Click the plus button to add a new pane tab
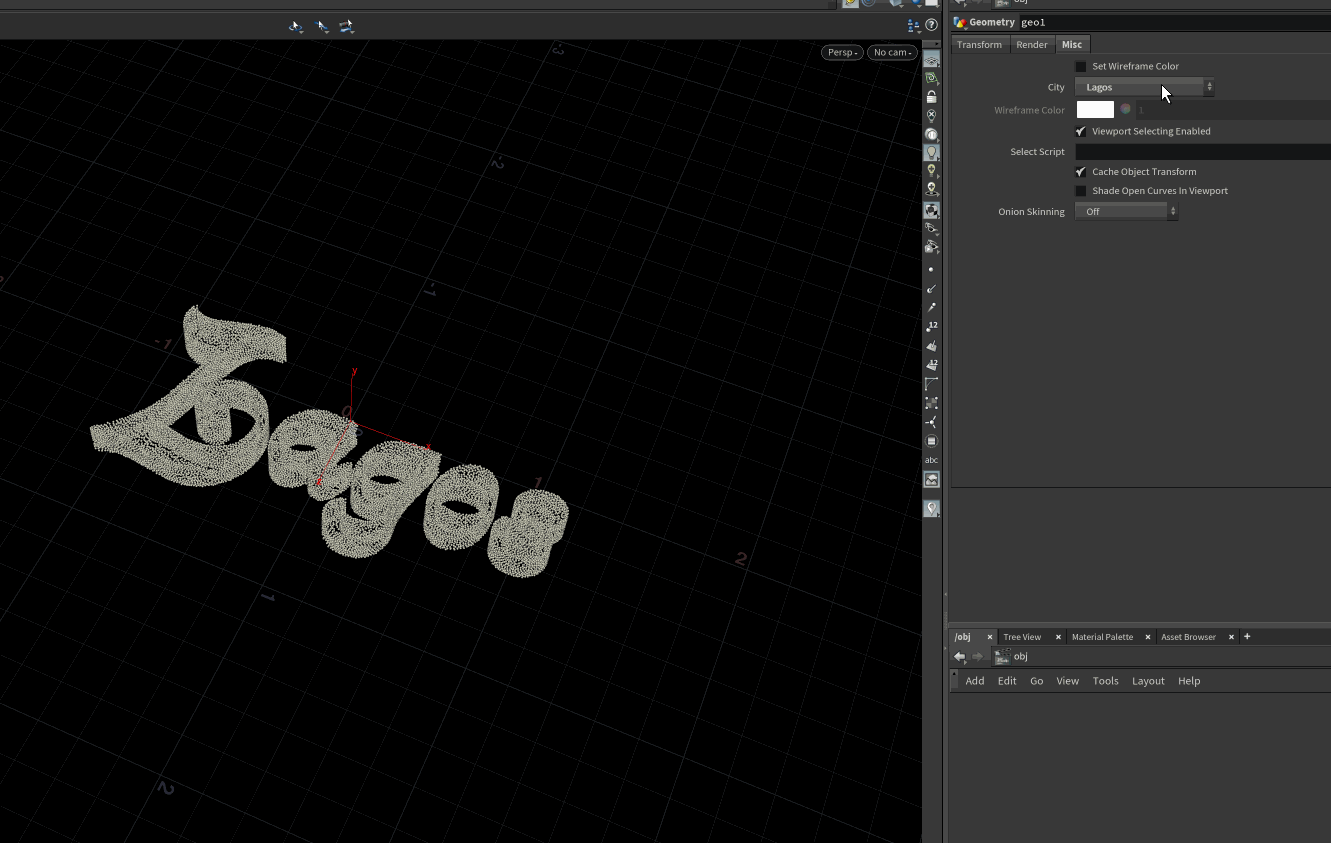The width and height of the screenshot is (1331, 843). tap(1247, 636)
